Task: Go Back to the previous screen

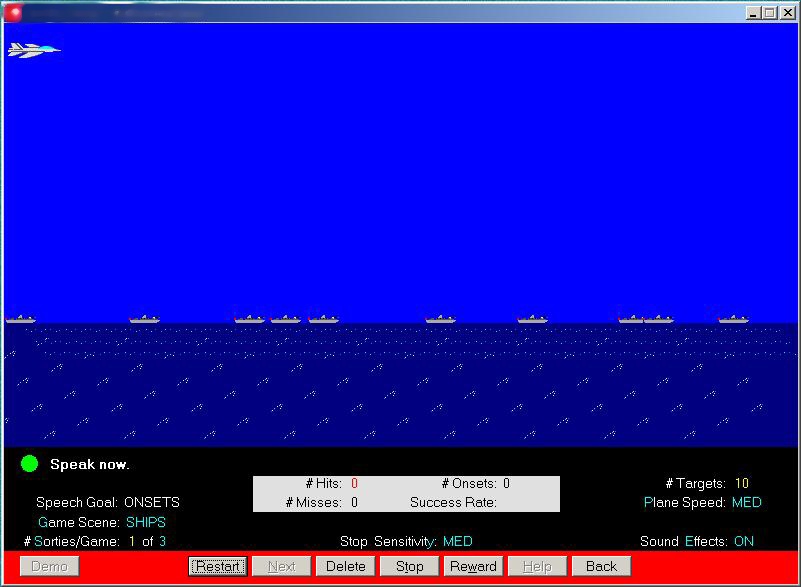Action: [601, 566]
